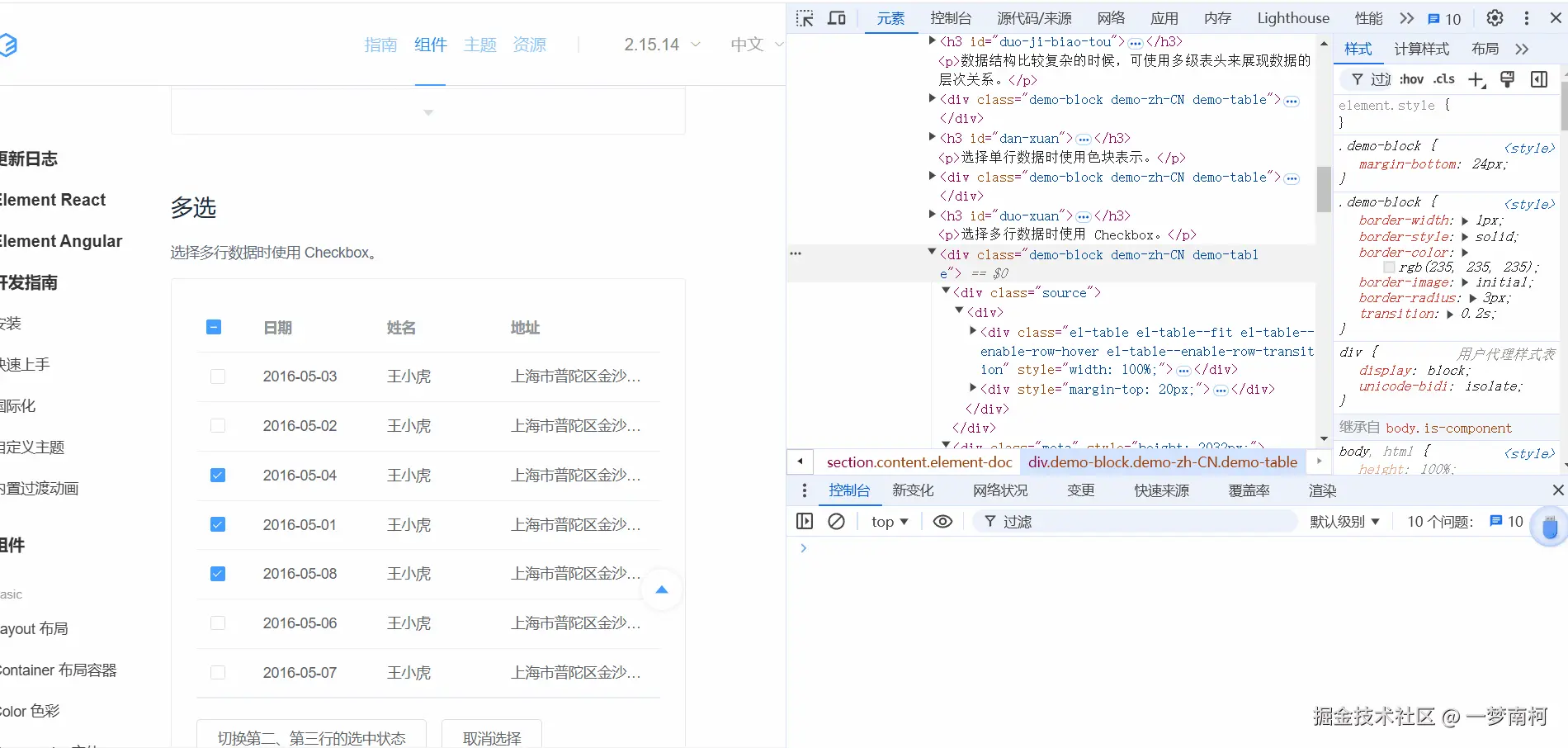Close the DevTools drawer
Screen dimensions: 1568x748
click(1558, 490)
